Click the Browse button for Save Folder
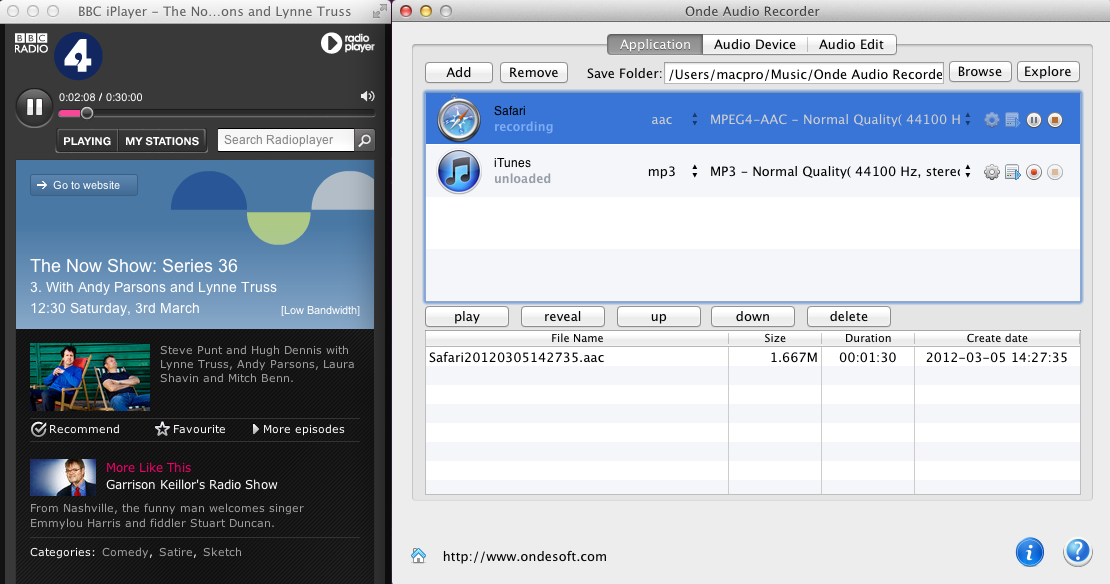 pos(979,72)
